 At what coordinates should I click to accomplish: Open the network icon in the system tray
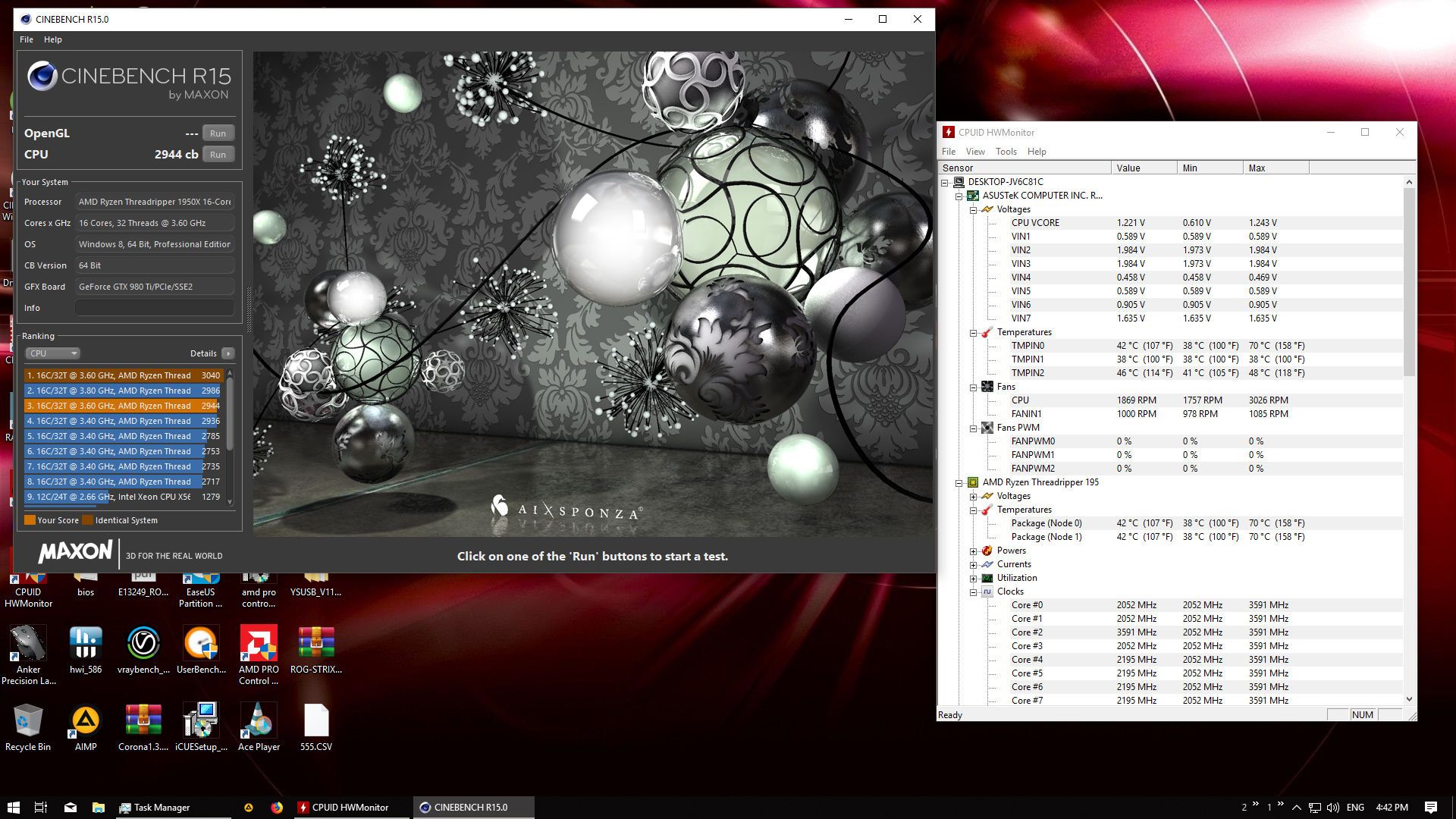[x=1315, y=808]
